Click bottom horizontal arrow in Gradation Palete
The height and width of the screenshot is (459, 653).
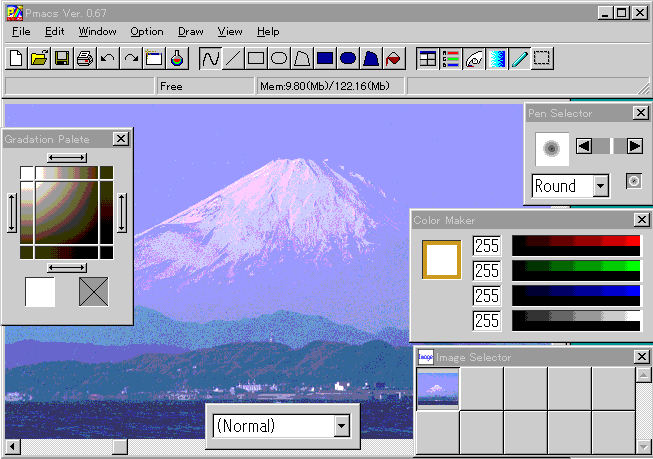point(67,267)
